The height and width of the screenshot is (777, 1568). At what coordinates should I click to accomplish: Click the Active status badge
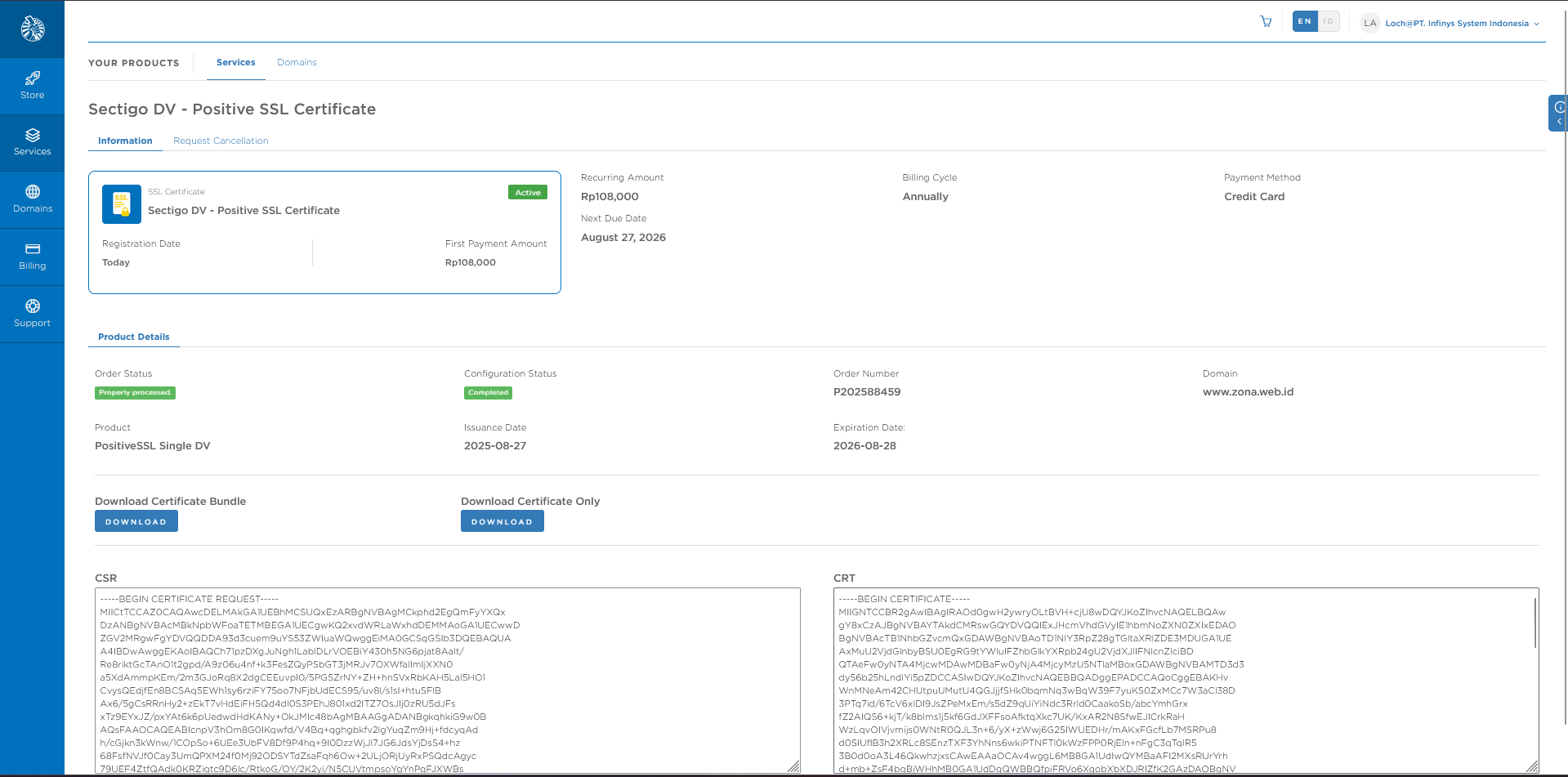point(528,192)
